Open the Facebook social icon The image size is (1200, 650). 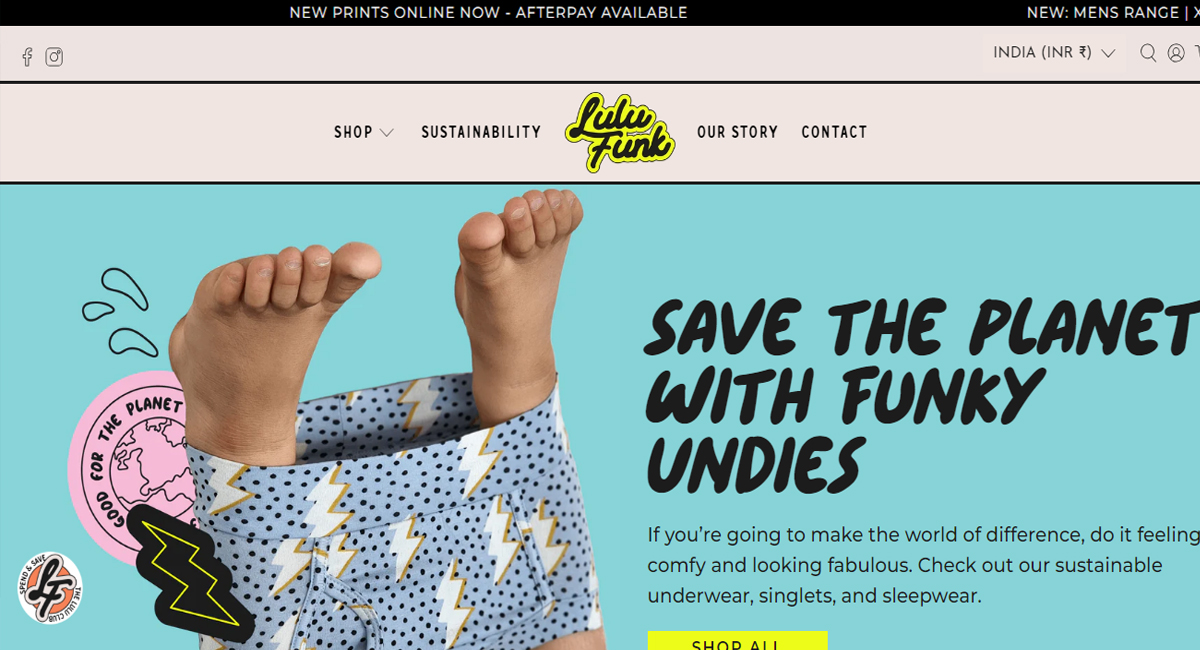pos(27,57)
